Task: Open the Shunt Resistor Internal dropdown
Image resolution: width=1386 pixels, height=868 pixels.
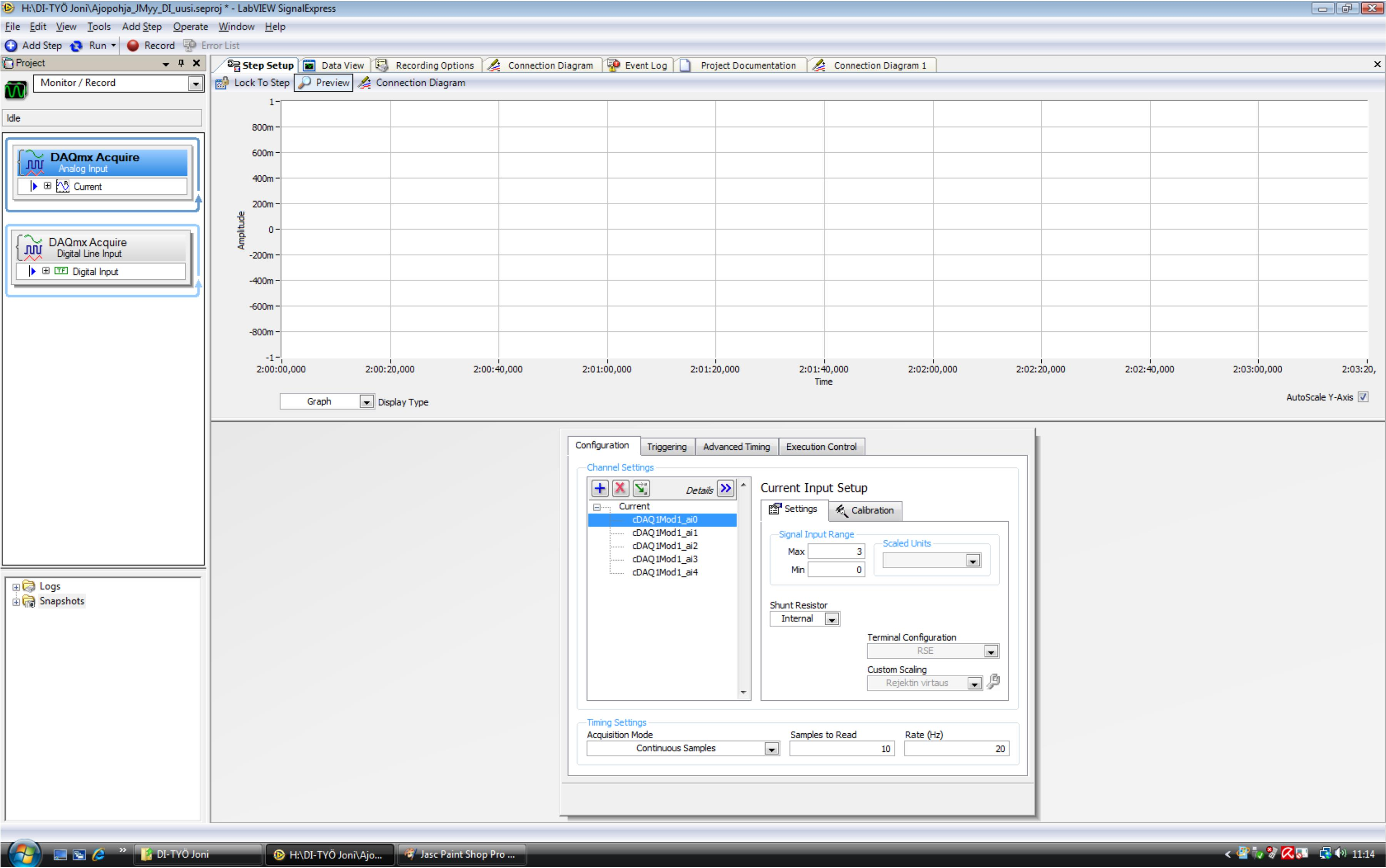Action: click(x=832, y=619)
